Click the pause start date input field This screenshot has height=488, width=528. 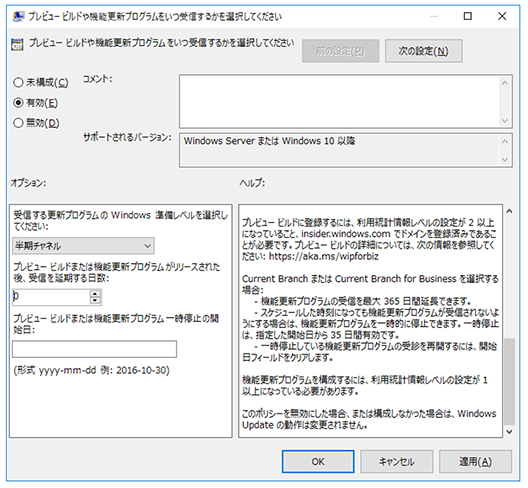(x=94, y=349)
